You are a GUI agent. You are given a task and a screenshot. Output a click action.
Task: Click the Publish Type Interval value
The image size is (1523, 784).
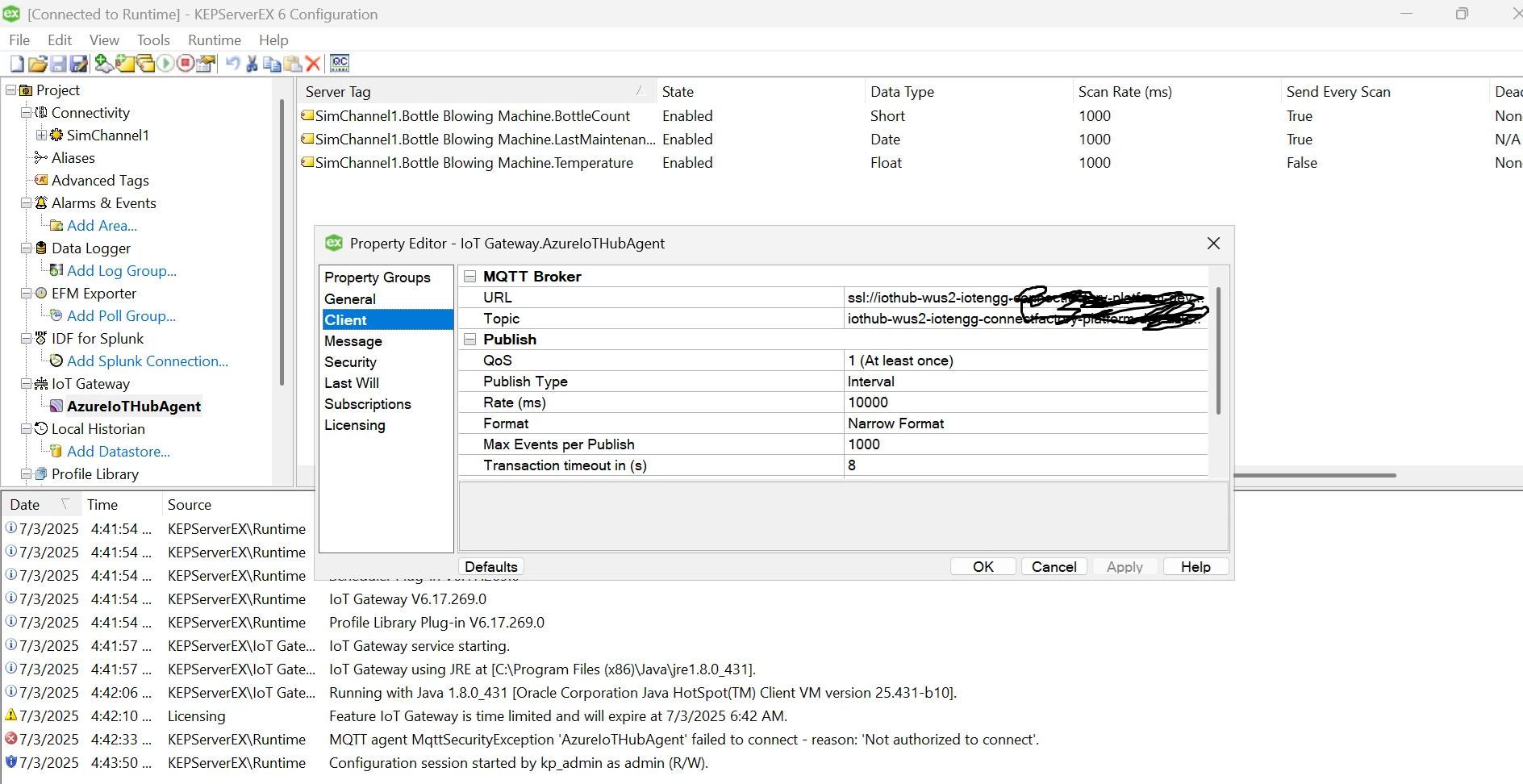click(1025, 382)
